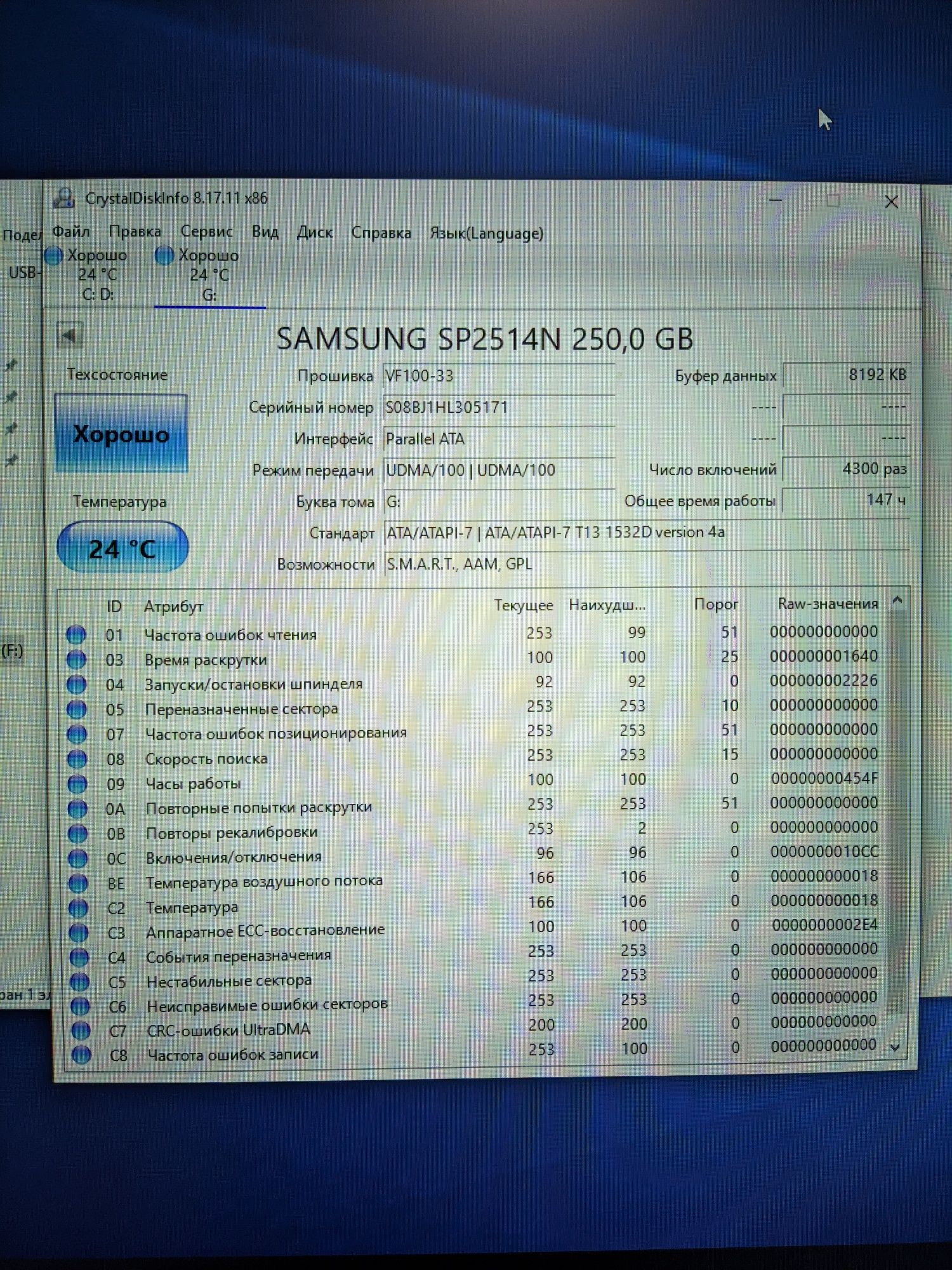This screenshot has width=952, height=1270.
Task: Click the Хорошо health status button
Action: (121, 434)
